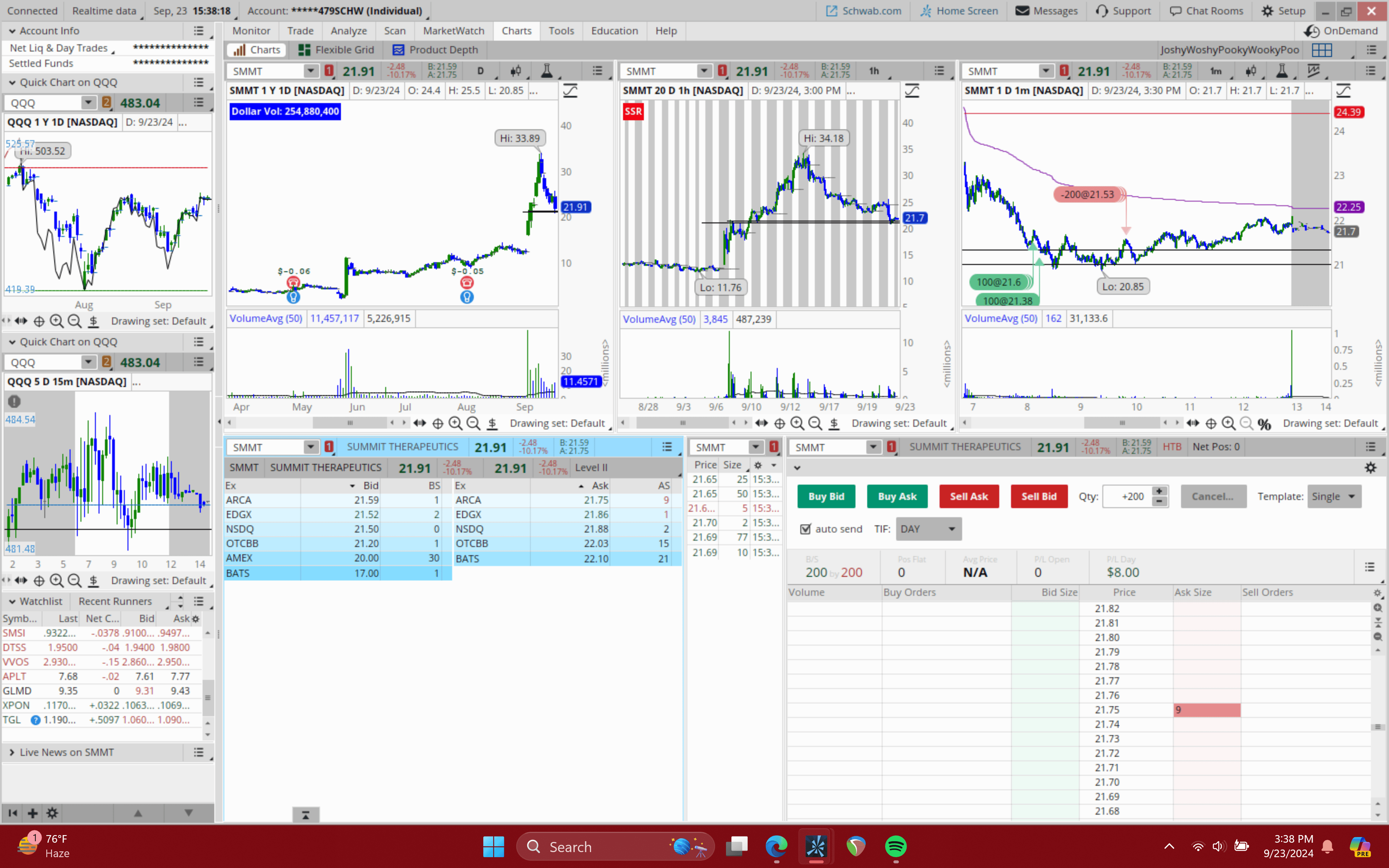The height and width of the screenshot is (868, 1389).
Task: Switch to the MarketWatch tab
Action: (454, 31)
